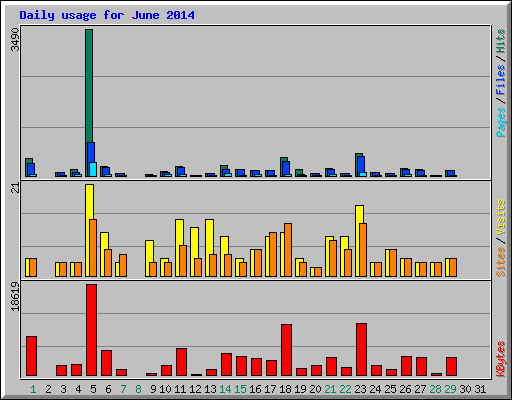Click the day 31 label on x-axis
Viewport: 512px width, 400px height.
pos(480,389)
